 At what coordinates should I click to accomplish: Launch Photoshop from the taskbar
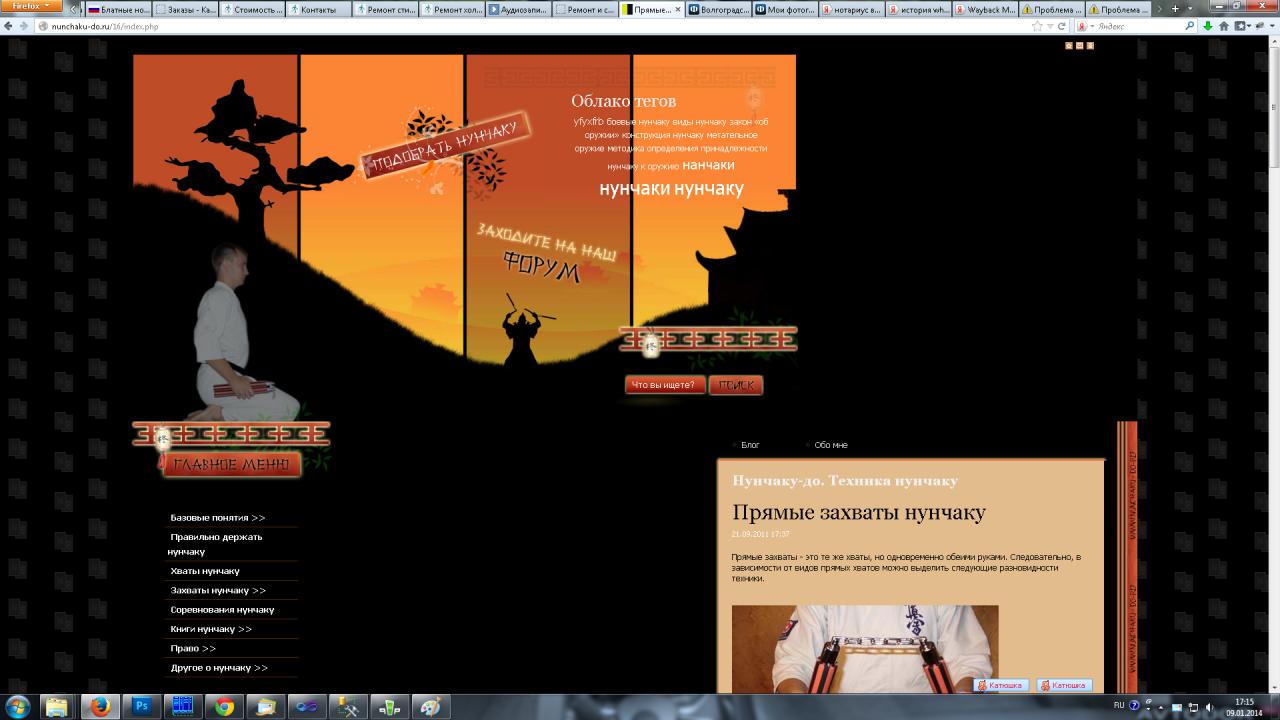click(141, 706)
